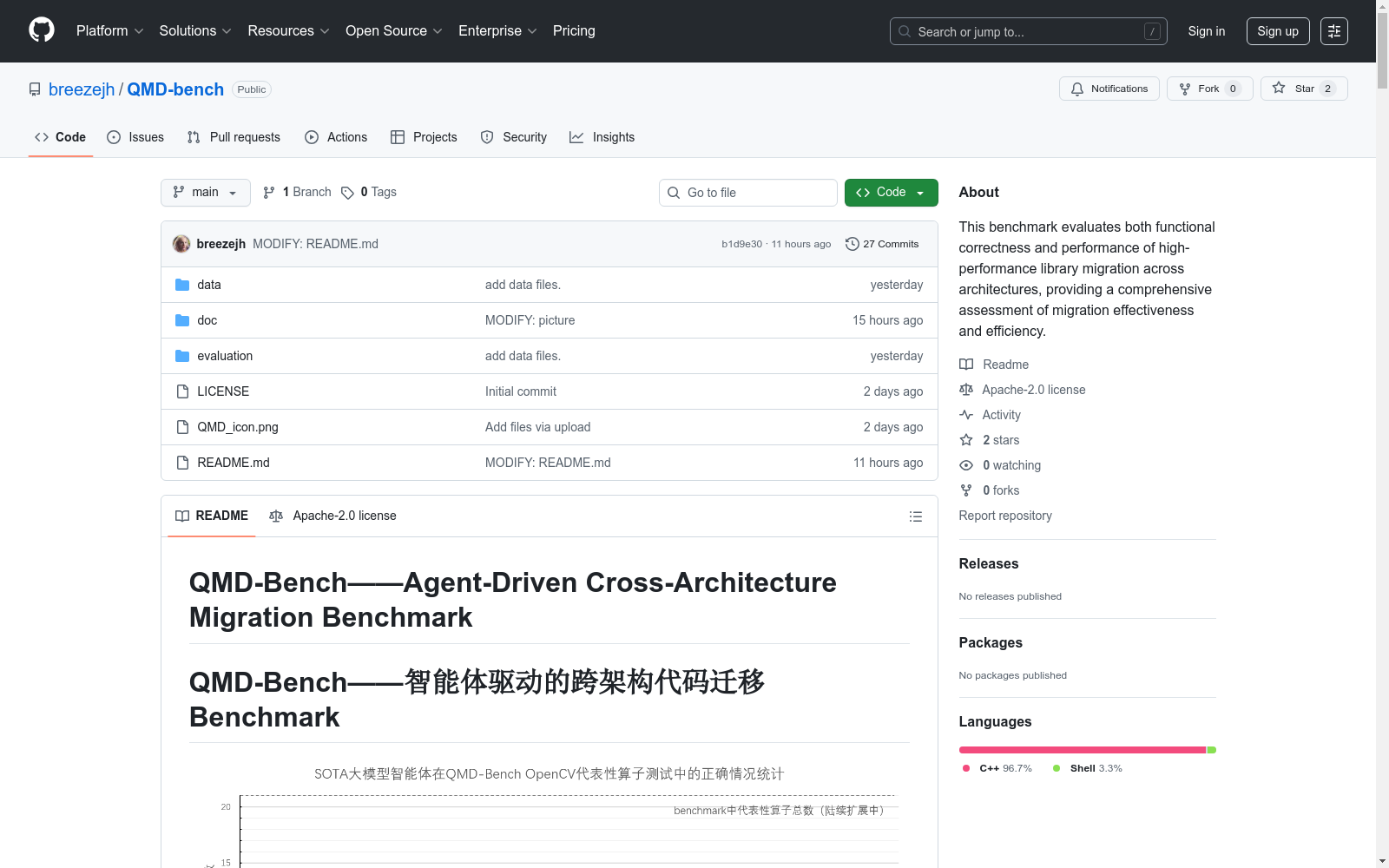Screen dimensions: 1389x868
Task: Click the Go to file search icon
Action: tap(674, 193)
